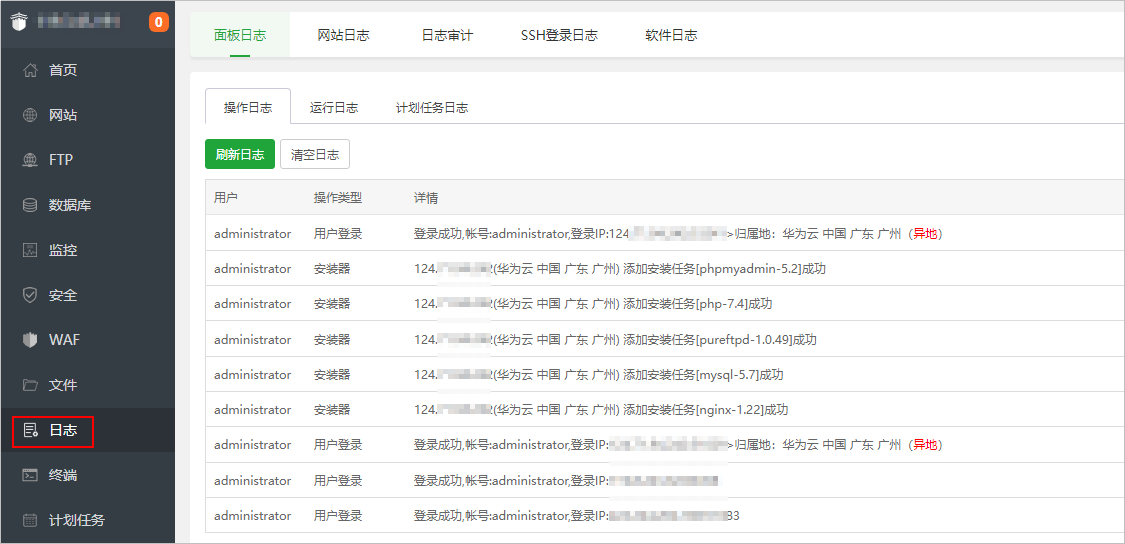Image resolution: width=1125 pixels, height=544 pixels.
Task: Open the 软件日志 tab
Action: [x=672, y=35]
